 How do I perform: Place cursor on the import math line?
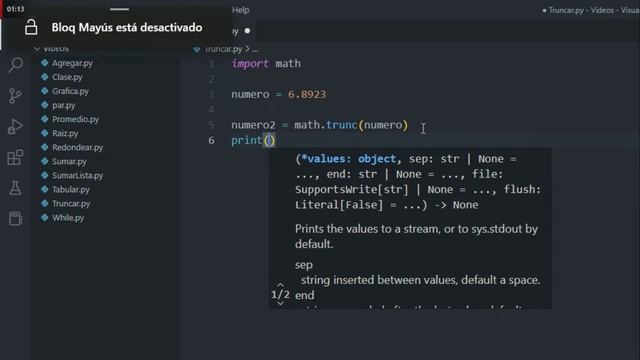(x=266, y=64)
